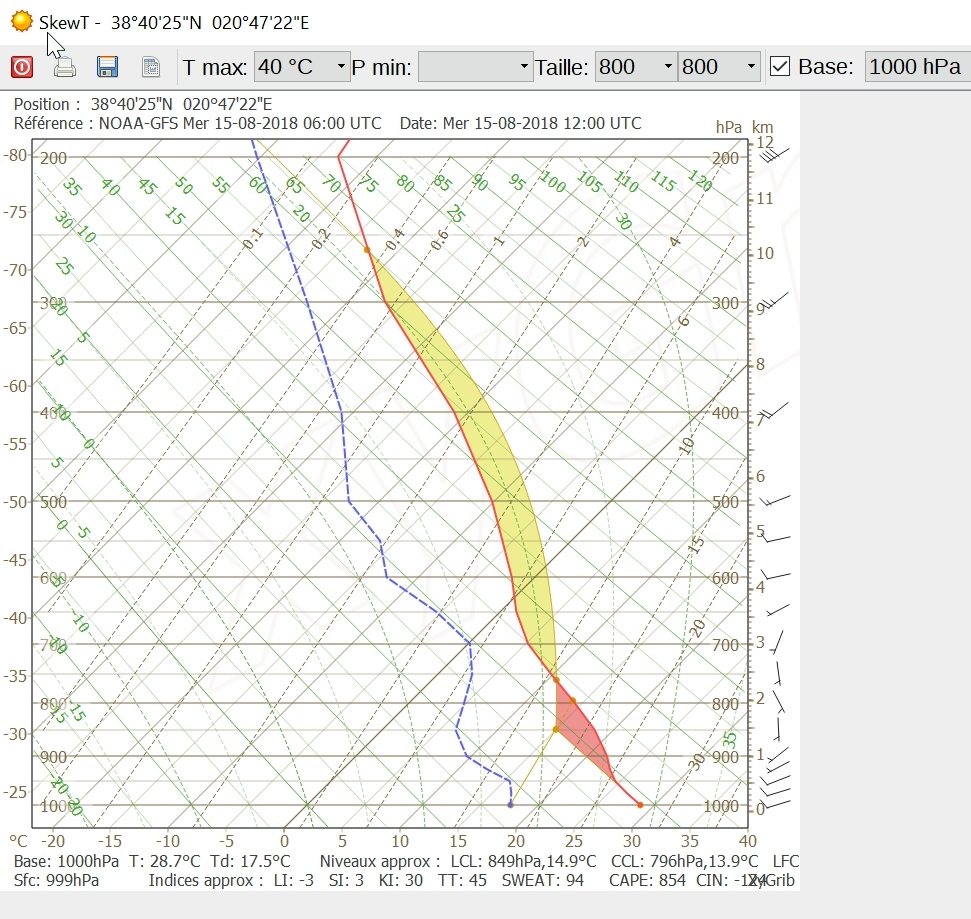
Task: Click the 500 hPa label on right axis
Action: point(725,502)
